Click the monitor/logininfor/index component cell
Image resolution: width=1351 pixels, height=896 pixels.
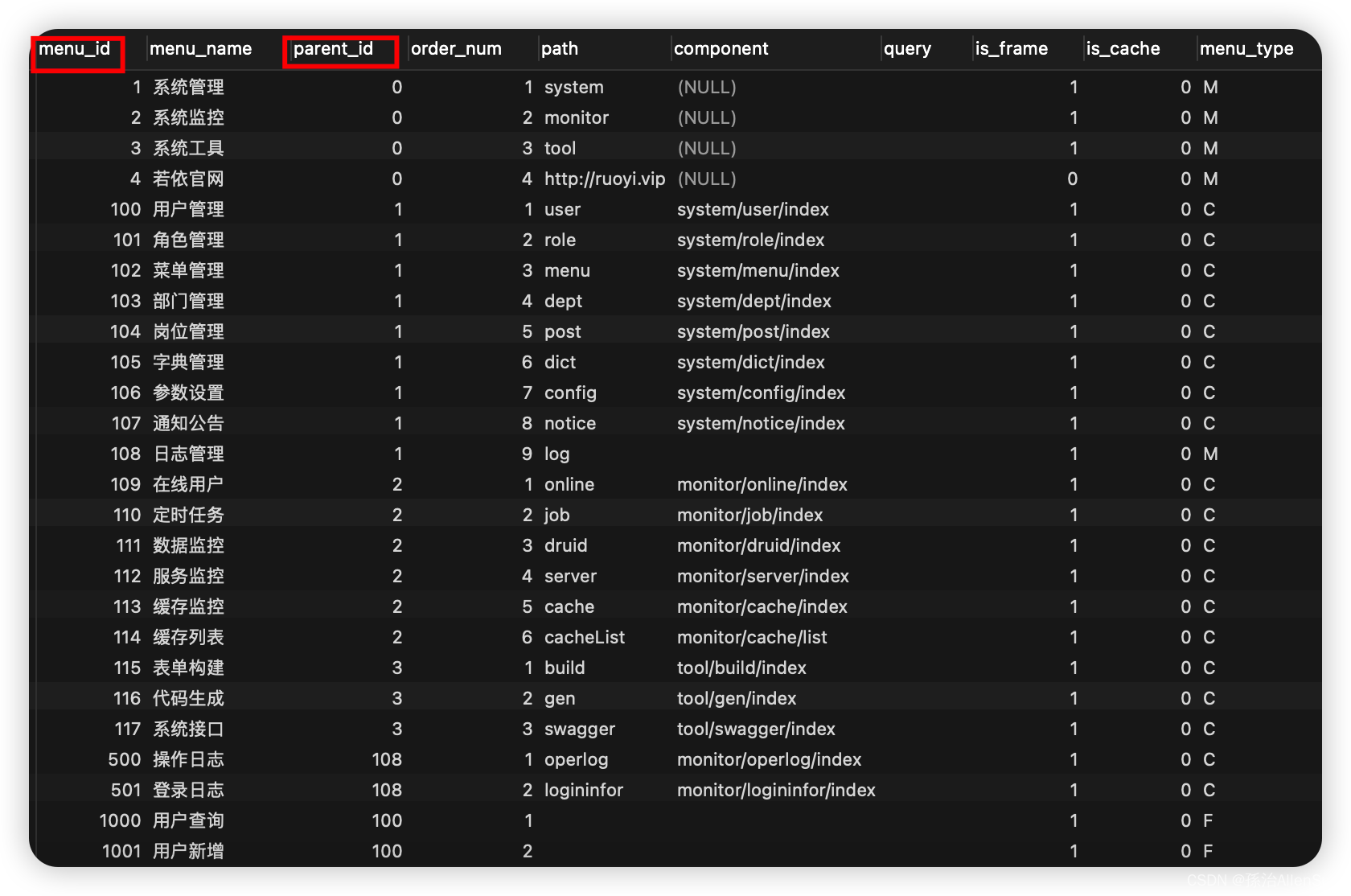[x=776, y=790]
